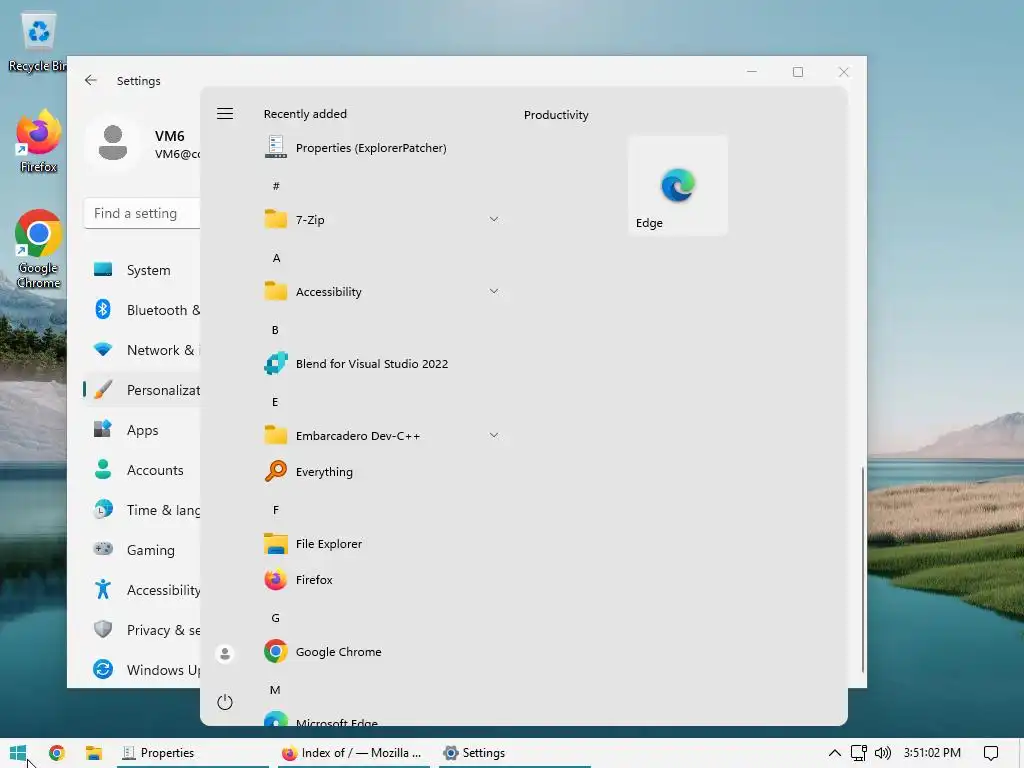Open Windows Update in Settings sidebar
The width and height of the screenshot is (1024, 768).
[142, 669]
